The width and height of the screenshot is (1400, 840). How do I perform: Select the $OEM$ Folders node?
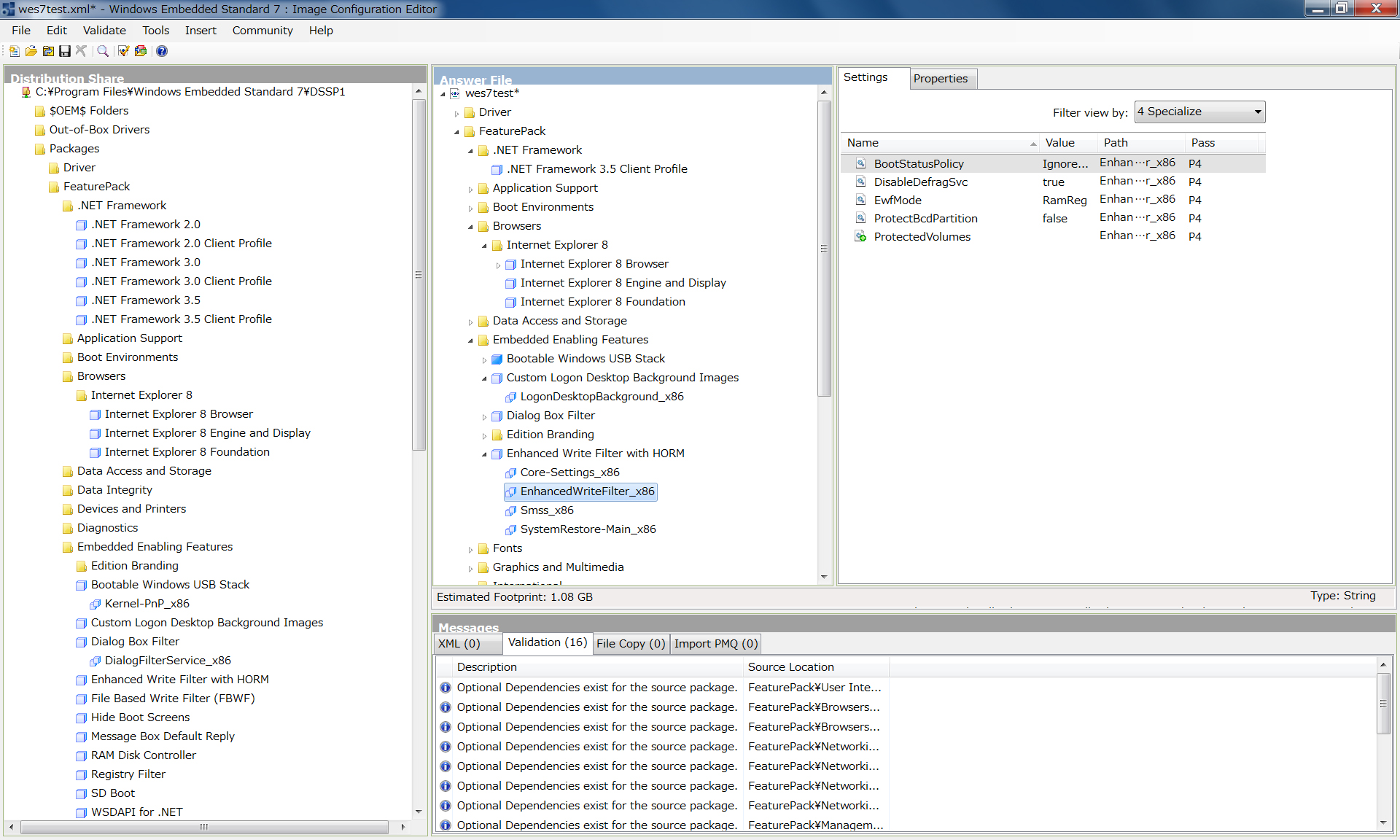[x=89, y=111]
